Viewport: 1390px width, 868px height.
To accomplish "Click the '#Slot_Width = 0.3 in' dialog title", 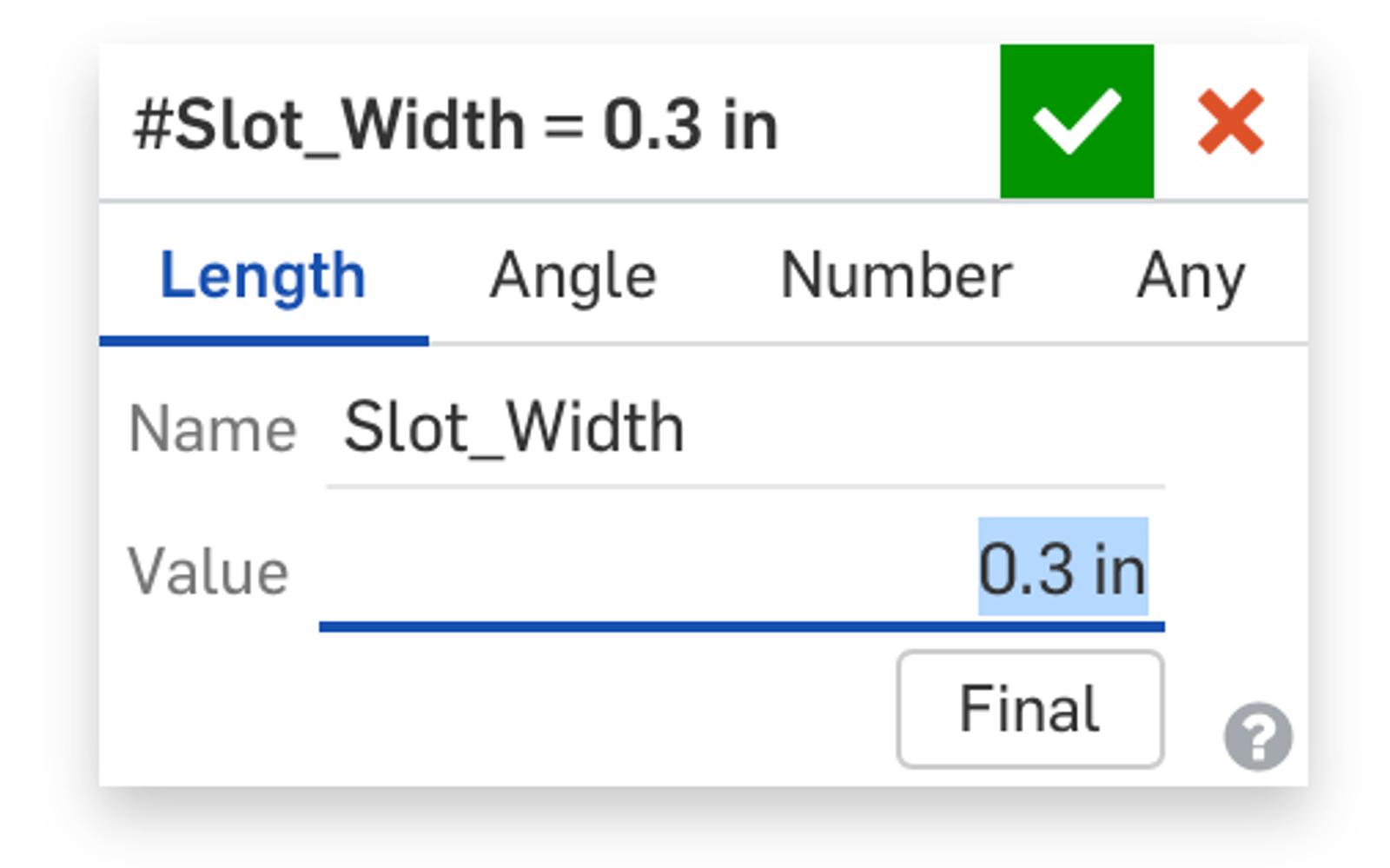I will 455,125.
